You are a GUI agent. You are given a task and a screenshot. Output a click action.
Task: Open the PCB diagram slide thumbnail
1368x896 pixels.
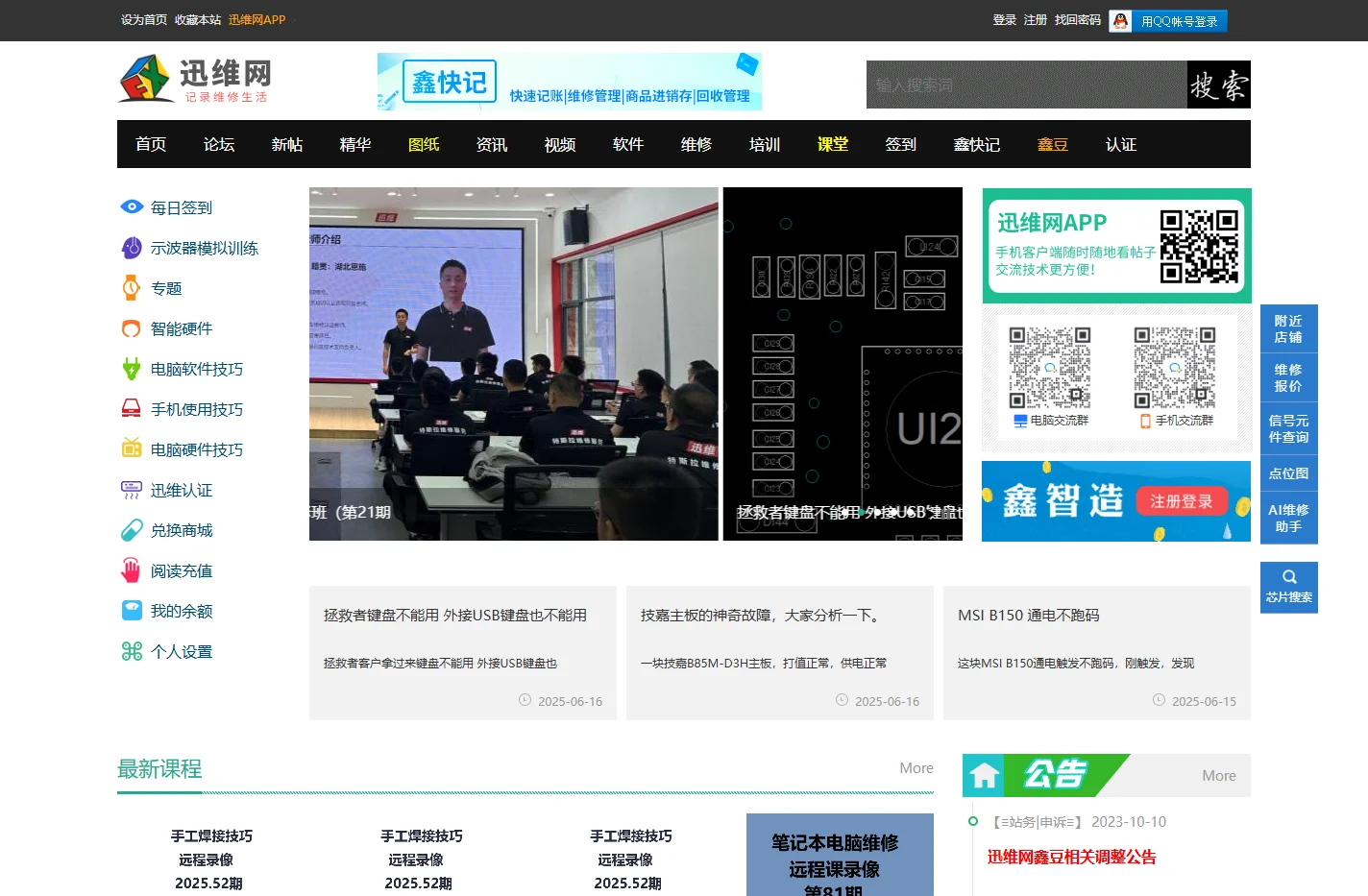coord(843,364)
